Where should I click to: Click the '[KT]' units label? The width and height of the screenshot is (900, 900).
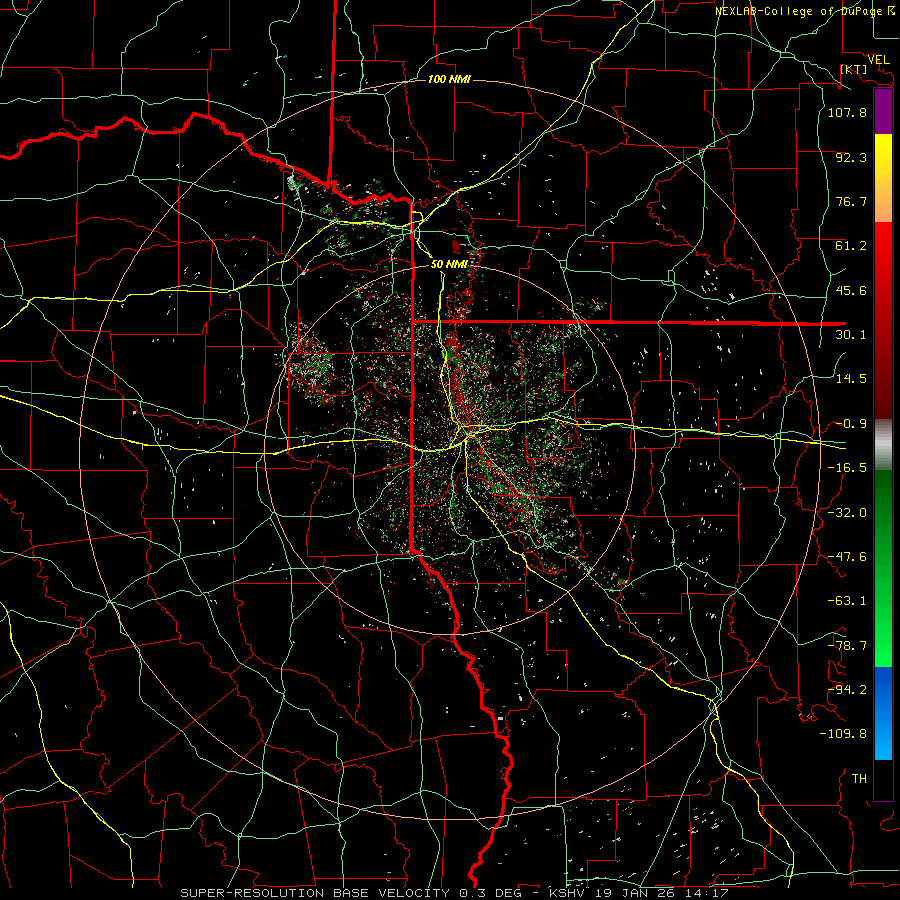click(x=854, y=69)
